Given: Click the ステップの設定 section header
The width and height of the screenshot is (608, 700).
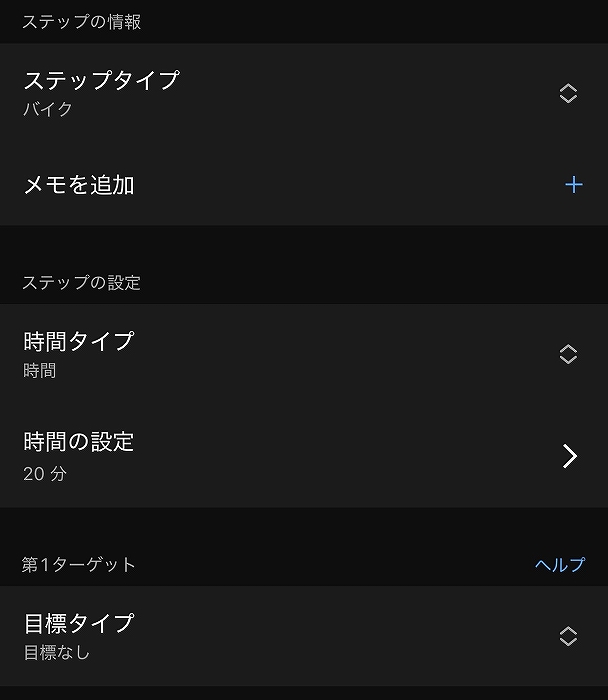Looking at the screenshot, I should [x=81, y=283].
